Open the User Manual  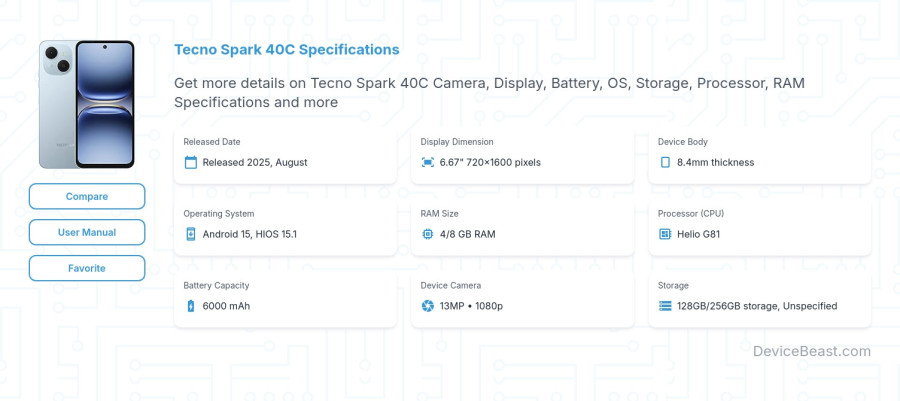(87, 232)
